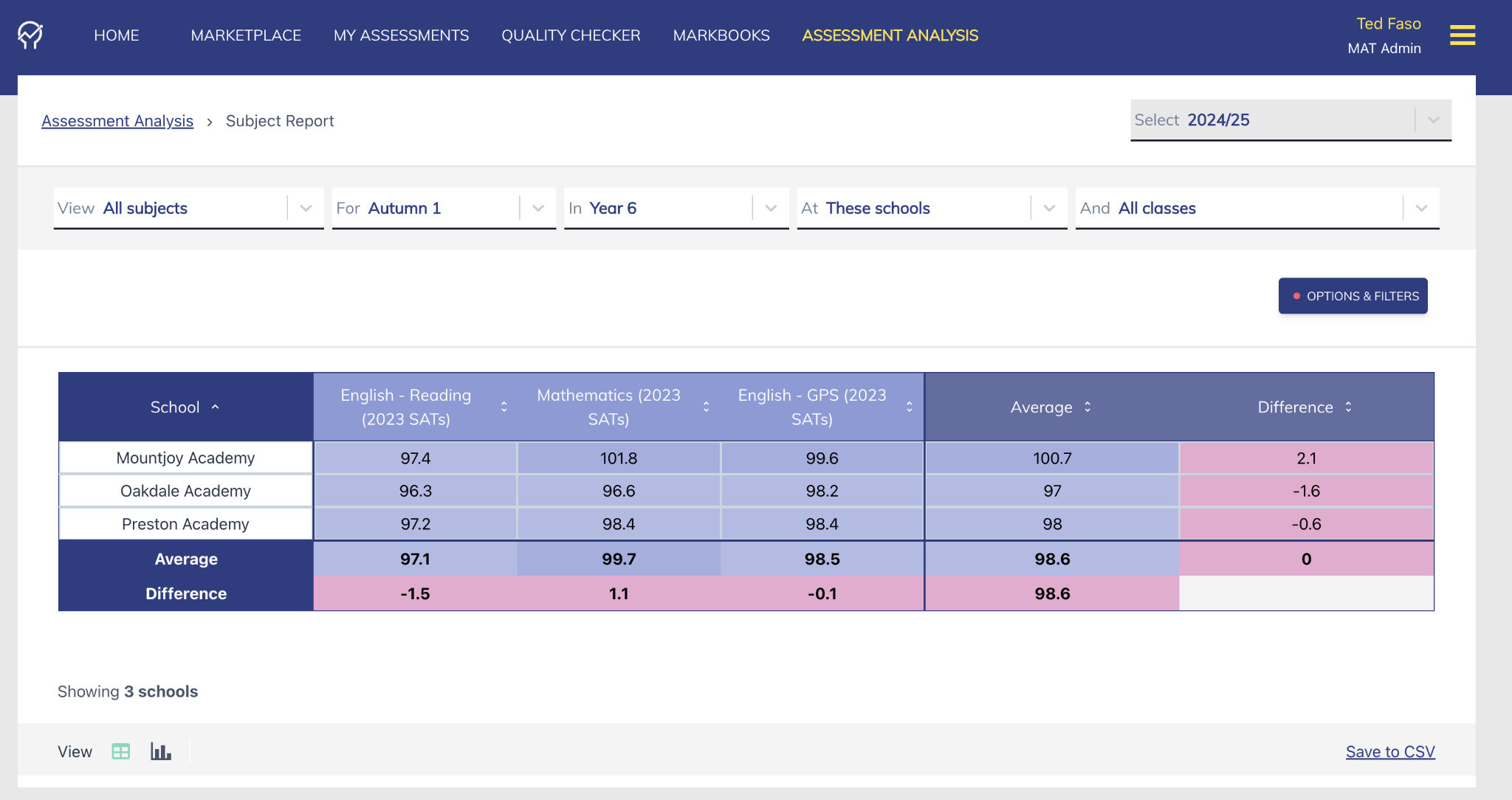Toggle sorting on English - GPS column

tap(909, 407)
